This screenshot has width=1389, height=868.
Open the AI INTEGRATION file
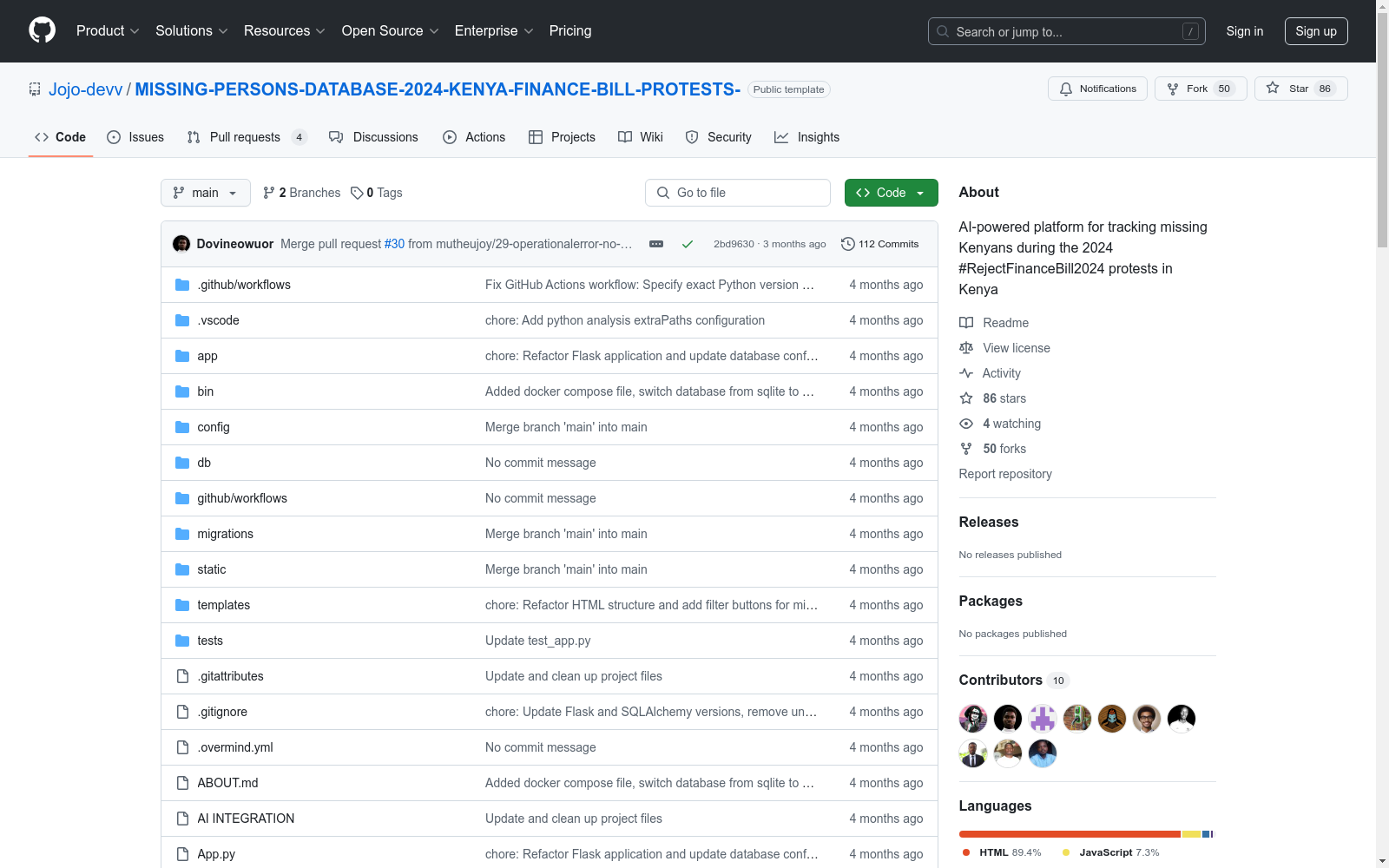[246, 819]
